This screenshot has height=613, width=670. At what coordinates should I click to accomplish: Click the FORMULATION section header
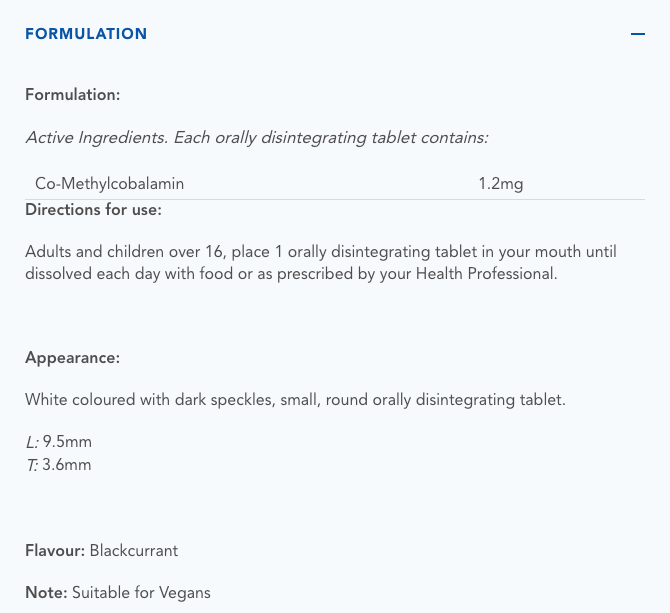click(86, 34)
